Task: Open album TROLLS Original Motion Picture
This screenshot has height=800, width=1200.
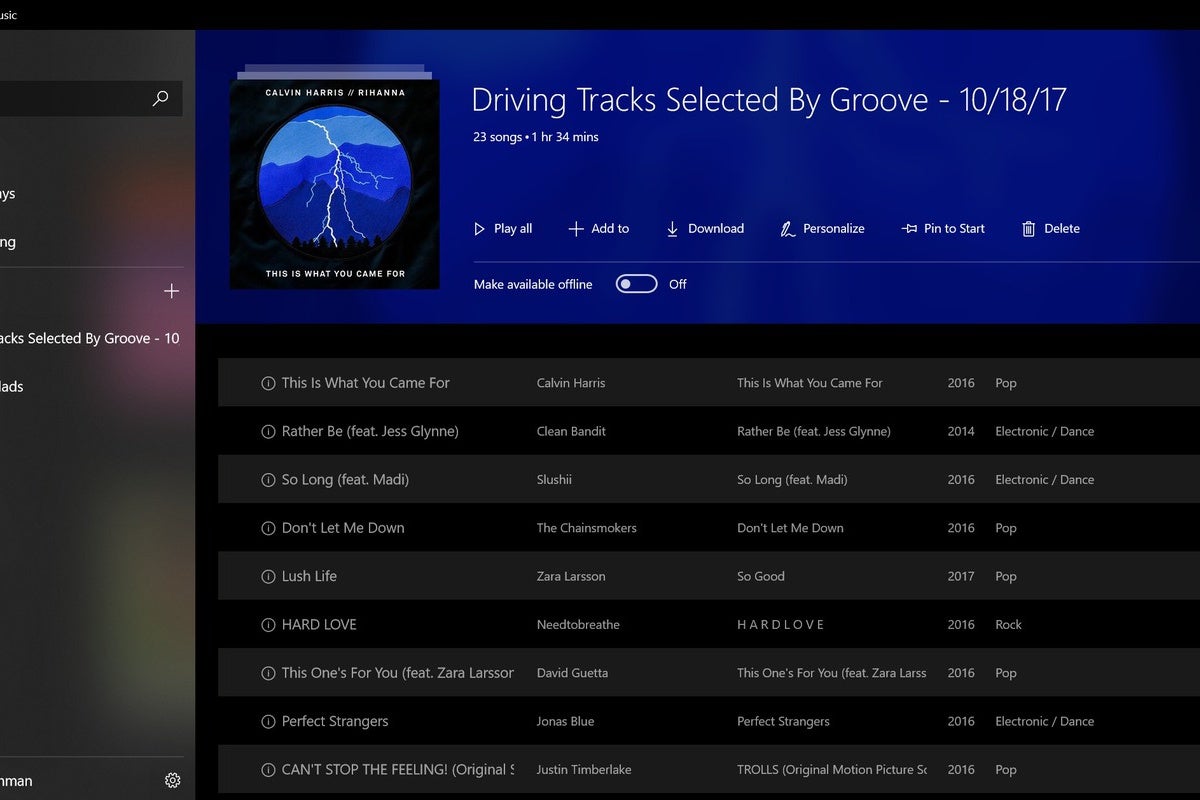Action: point(832,770)
